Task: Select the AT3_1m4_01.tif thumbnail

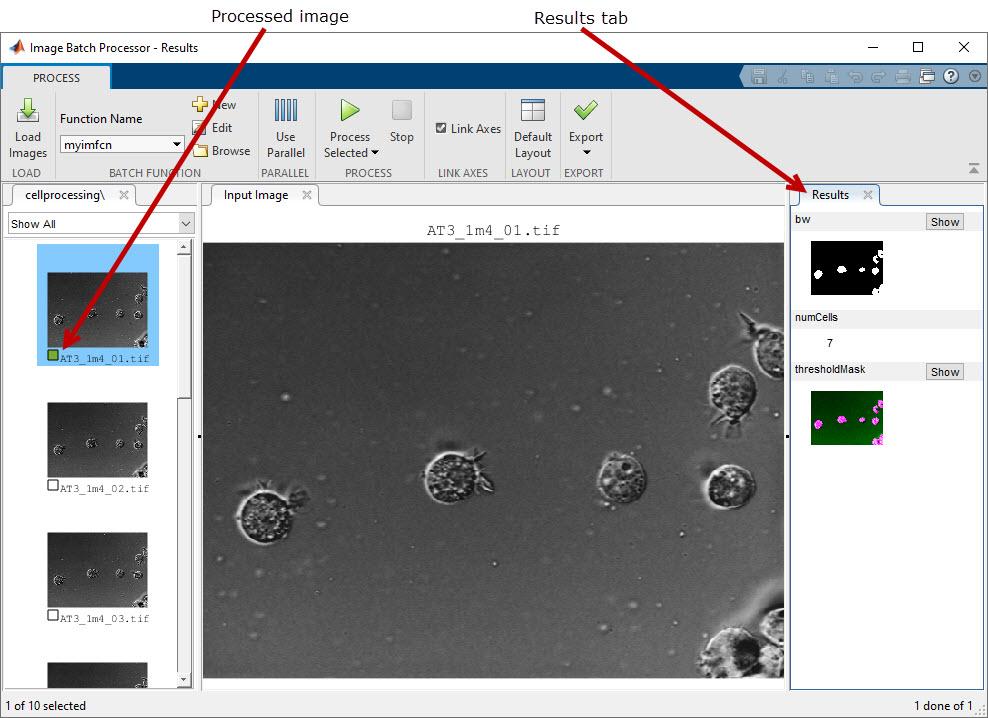Action: click(x=98, y=310)
